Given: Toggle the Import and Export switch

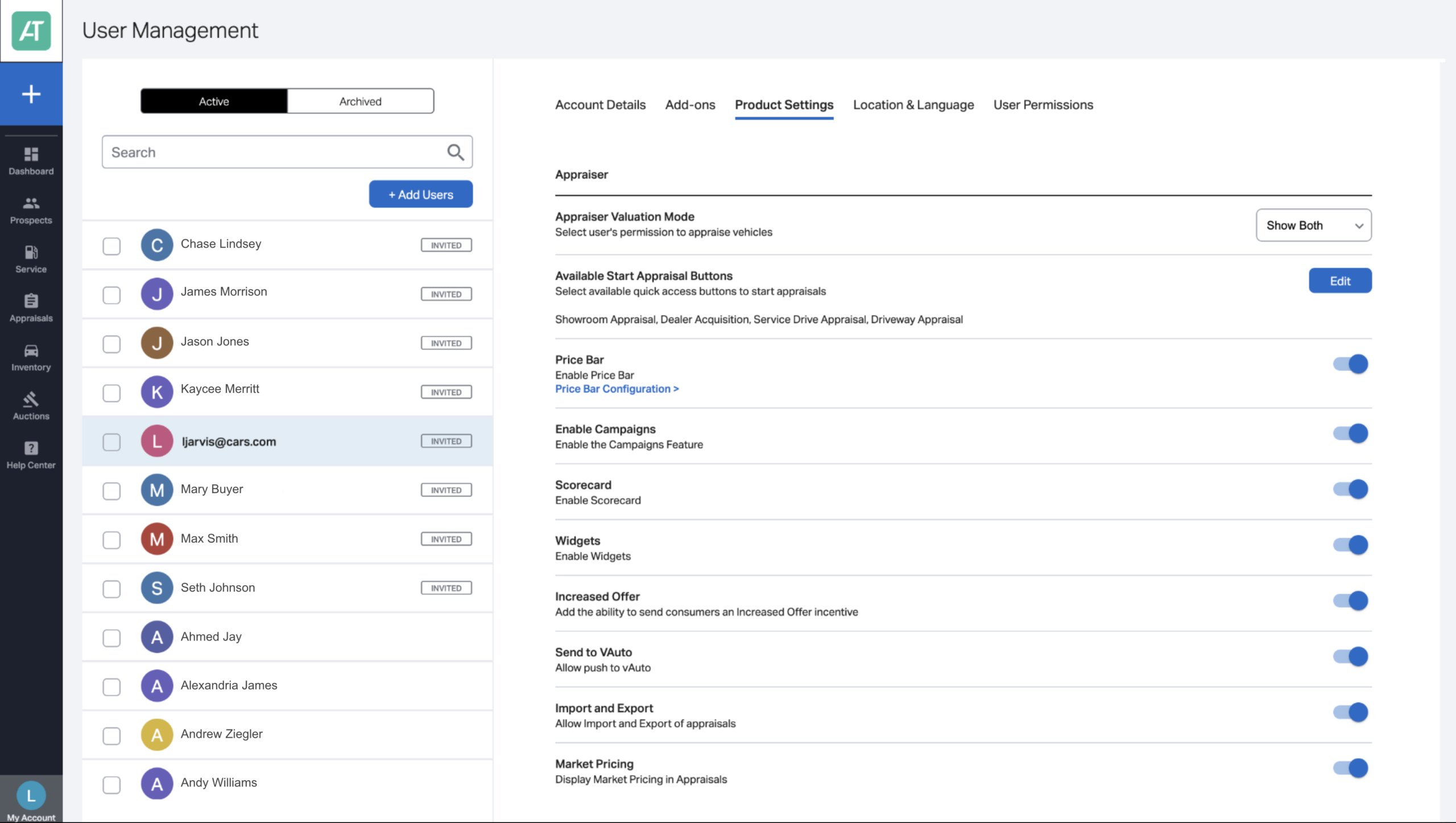Looking at the screenshot, I should [x=1351, y=712].
